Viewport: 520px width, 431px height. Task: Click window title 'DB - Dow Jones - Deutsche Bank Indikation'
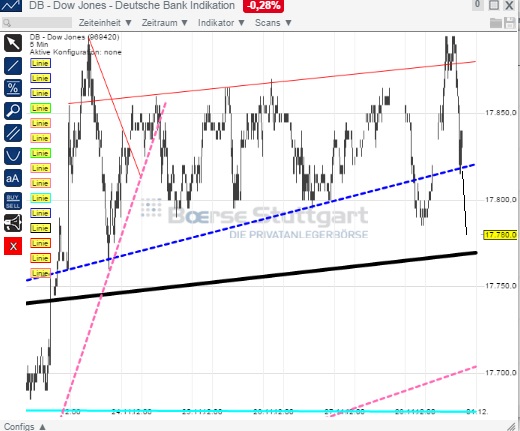pos(132,5)
